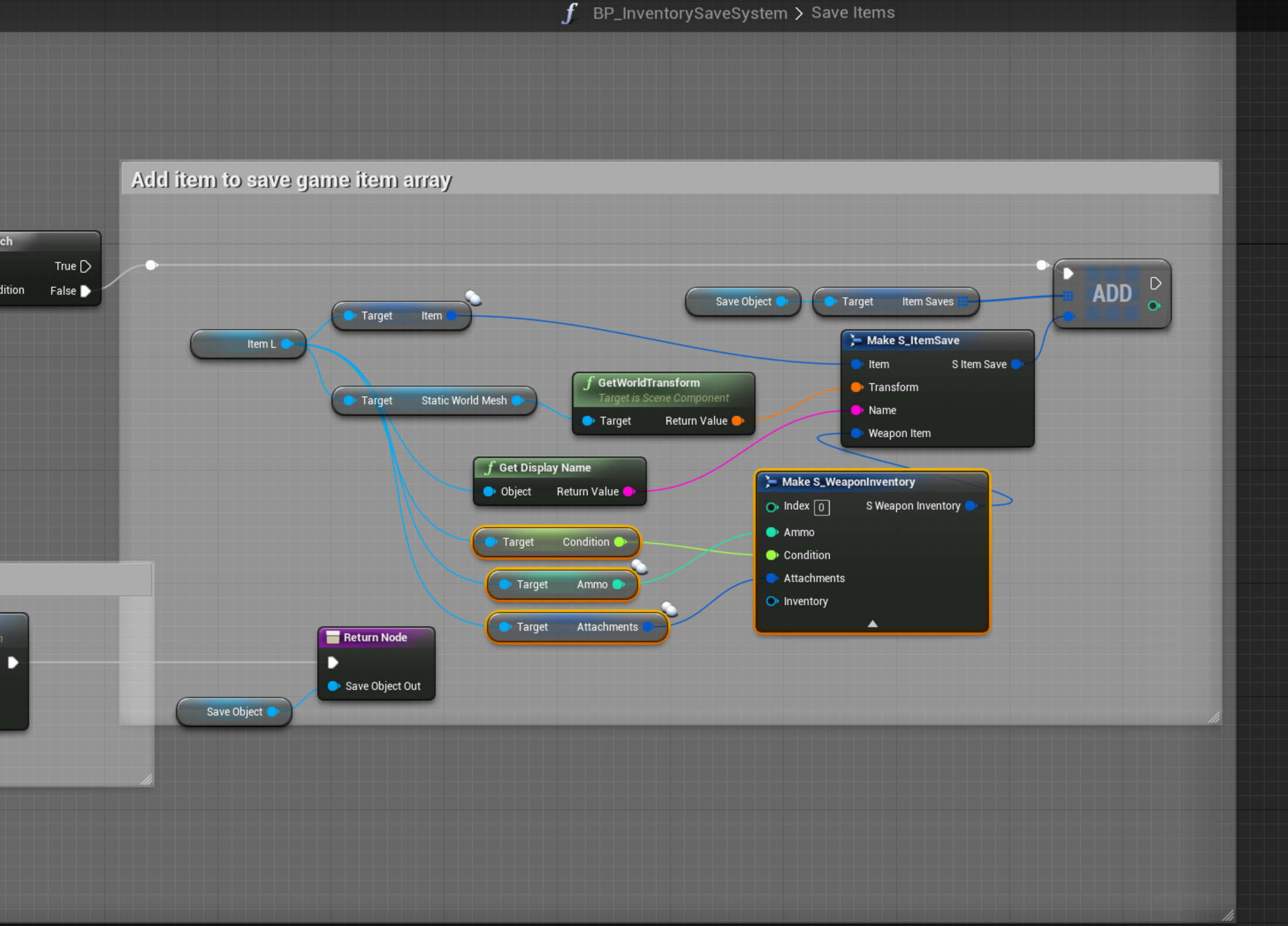Click the left reroute node on exec wire
The height and width of the screenshot is (926, 1288).
pos(151,265)
